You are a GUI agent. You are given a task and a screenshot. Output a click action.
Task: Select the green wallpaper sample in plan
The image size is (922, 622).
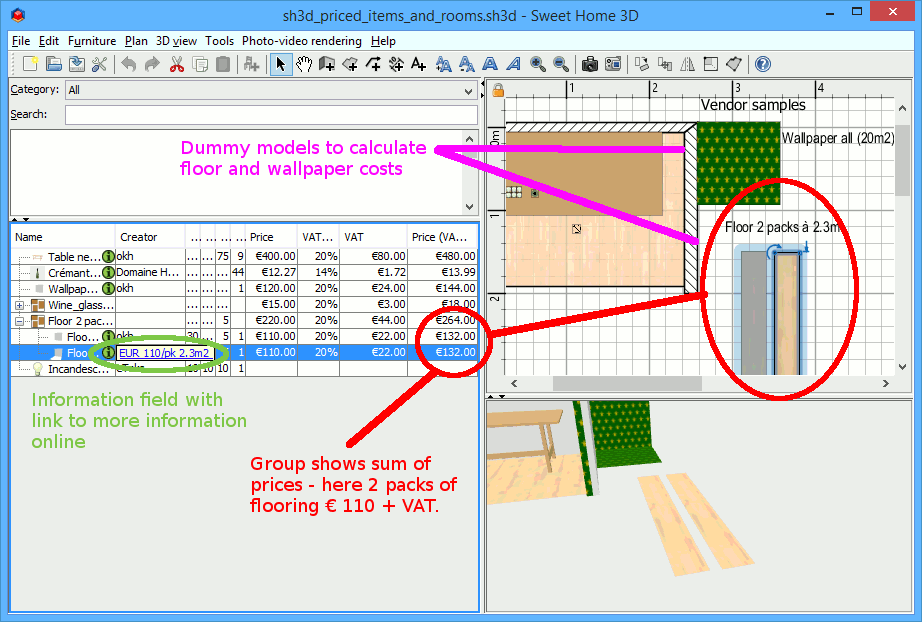739,163
